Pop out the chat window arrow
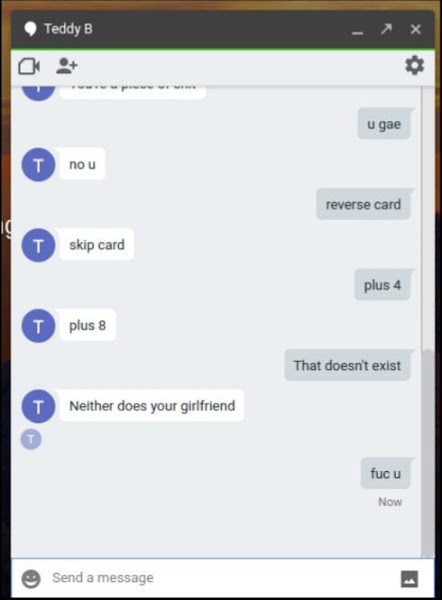Screen dimensions: 442x600 pos(386,29)
